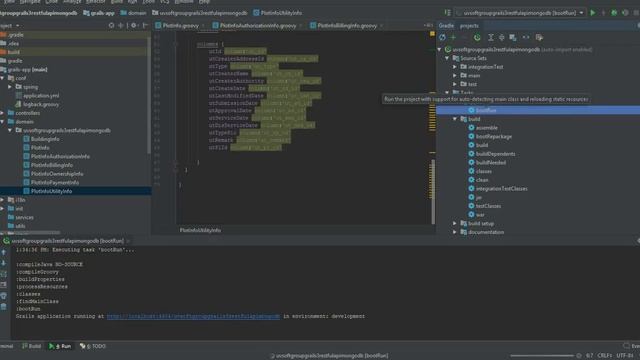Collapse the domain folder in Project tree
This screenshot has height=360, width=640.
[2, 122]
